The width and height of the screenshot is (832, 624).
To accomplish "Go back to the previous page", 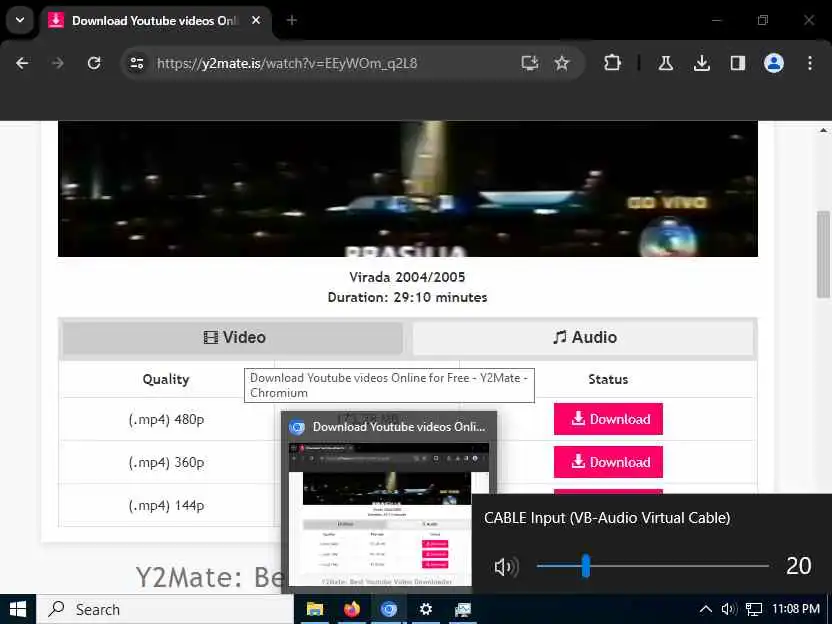I will tap(22, 64).
